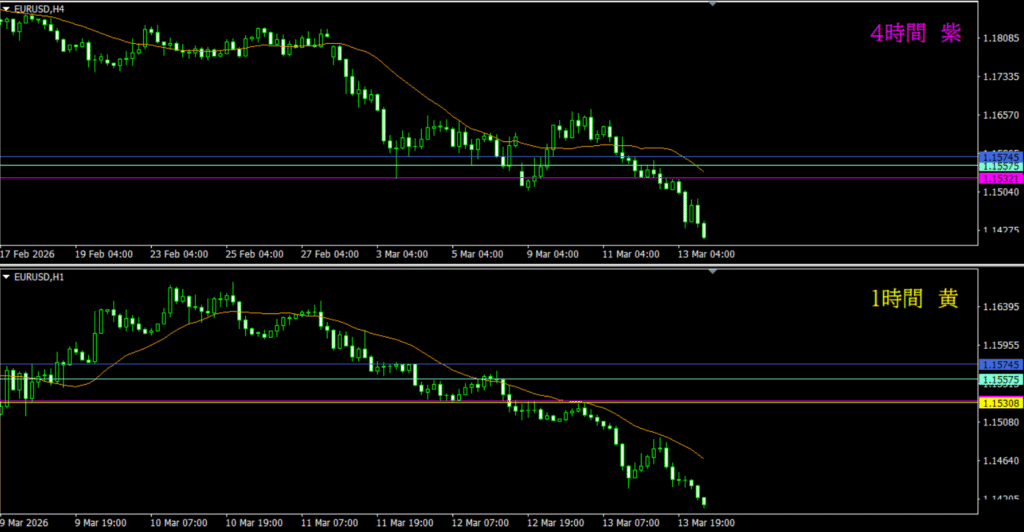Click the '11 Mar 04:00' label on H4 axis

[x=632, y=254]
